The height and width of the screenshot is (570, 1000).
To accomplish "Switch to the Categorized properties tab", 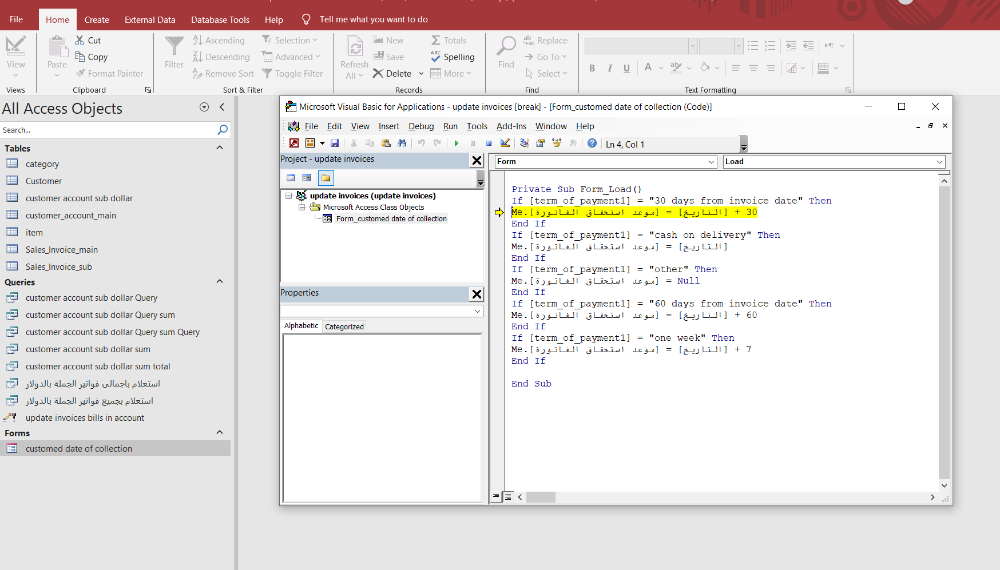I will [344, 326].
